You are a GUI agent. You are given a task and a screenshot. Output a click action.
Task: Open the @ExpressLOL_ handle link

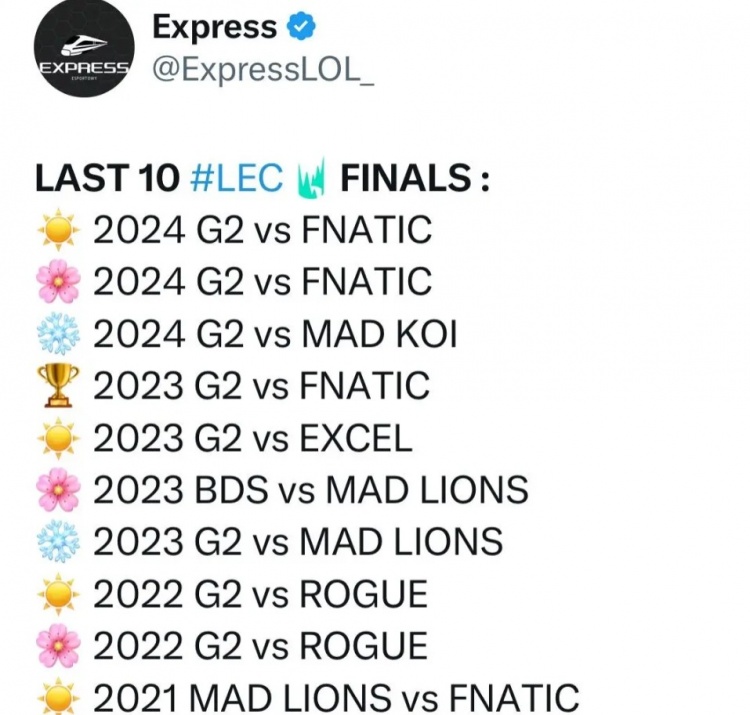pyautogui.click(x=263, y=70)
